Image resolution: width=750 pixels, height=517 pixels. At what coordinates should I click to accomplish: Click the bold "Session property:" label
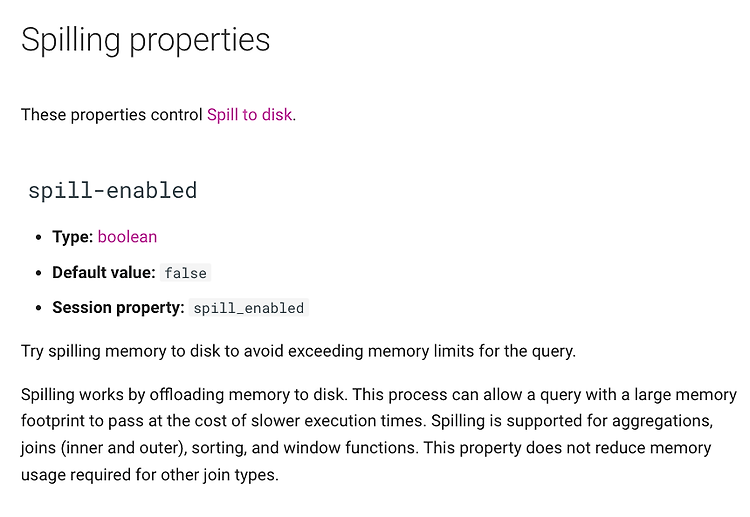[x=118, y=308]
